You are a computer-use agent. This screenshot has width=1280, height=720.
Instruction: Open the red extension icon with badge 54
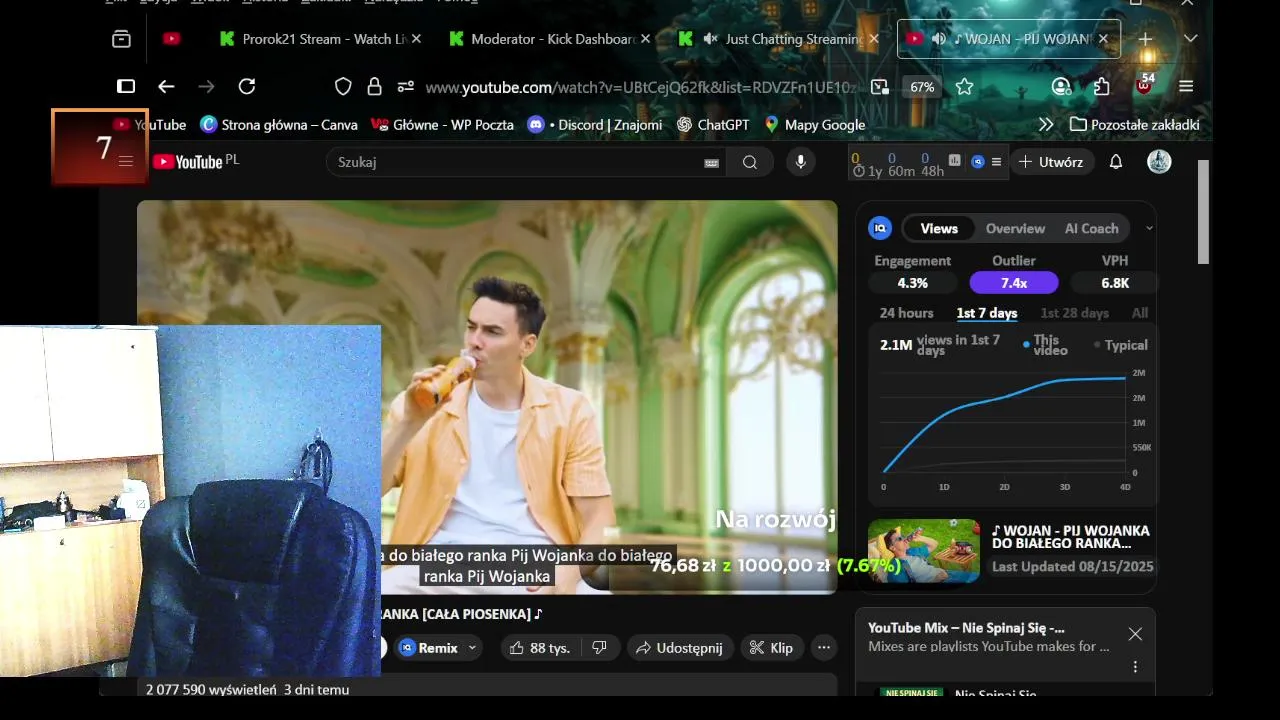coord(1144,85)
